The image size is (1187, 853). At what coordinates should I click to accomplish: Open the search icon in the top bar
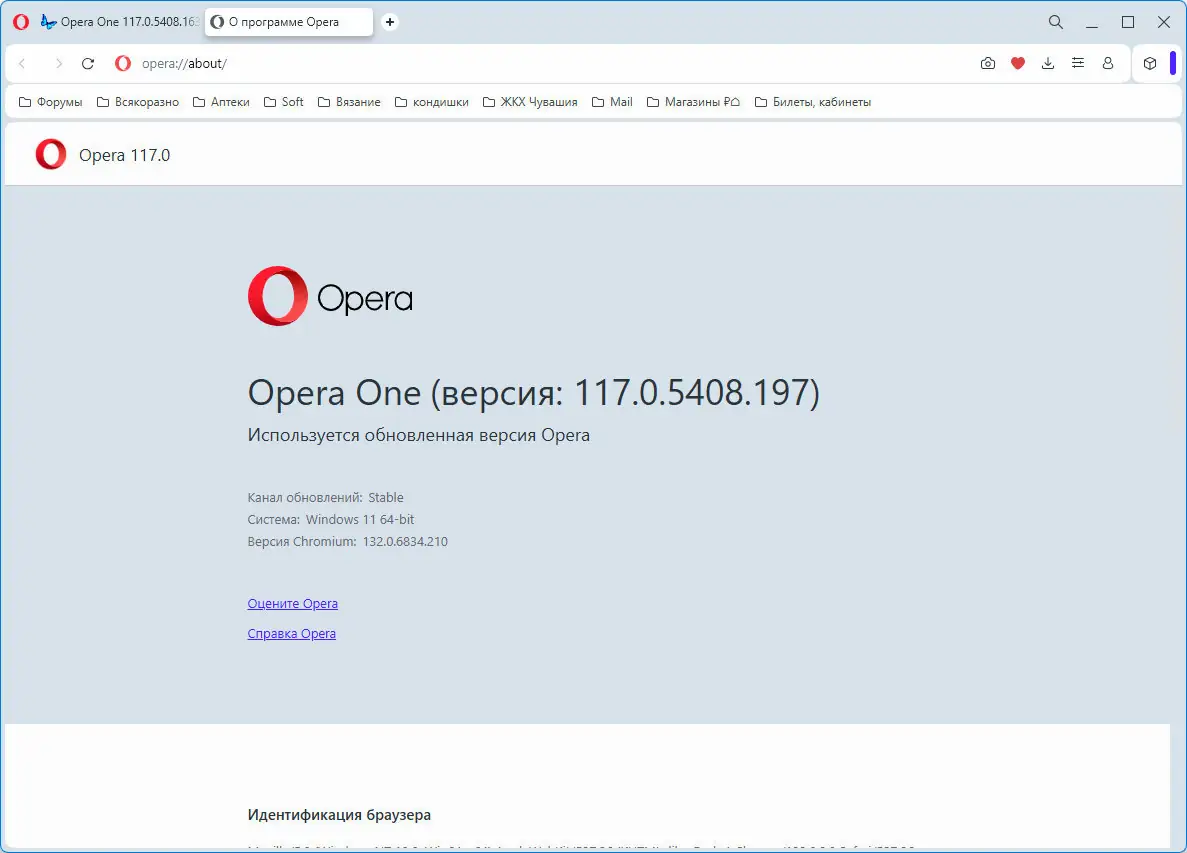1055,21
